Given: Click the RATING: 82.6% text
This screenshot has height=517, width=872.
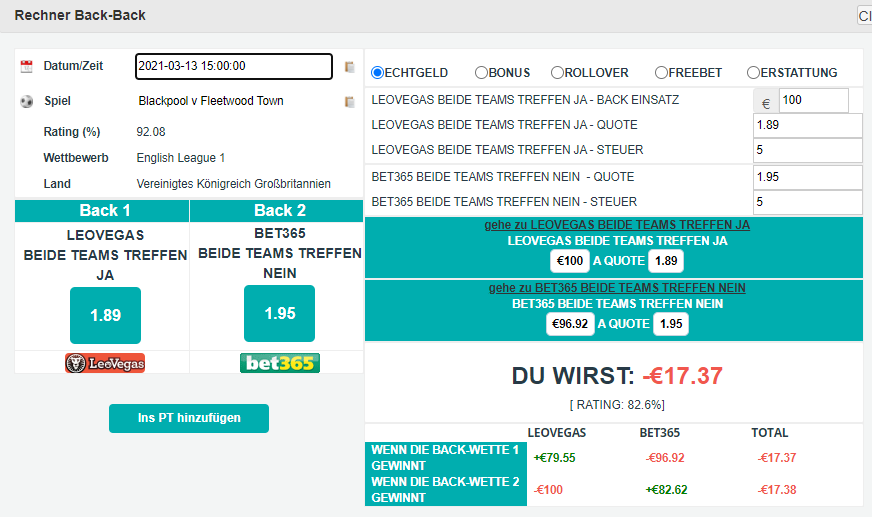Looking at the screenshot, I should [617, 405].
